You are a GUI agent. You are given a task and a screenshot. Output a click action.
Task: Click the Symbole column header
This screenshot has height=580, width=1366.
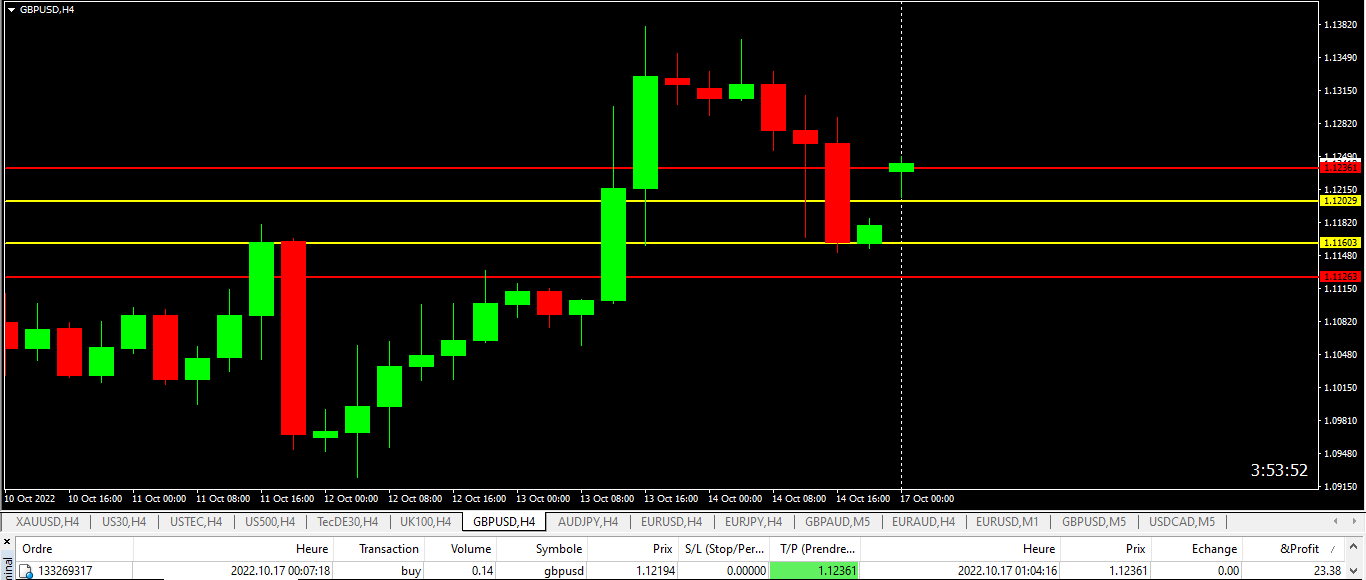[558, 548]
